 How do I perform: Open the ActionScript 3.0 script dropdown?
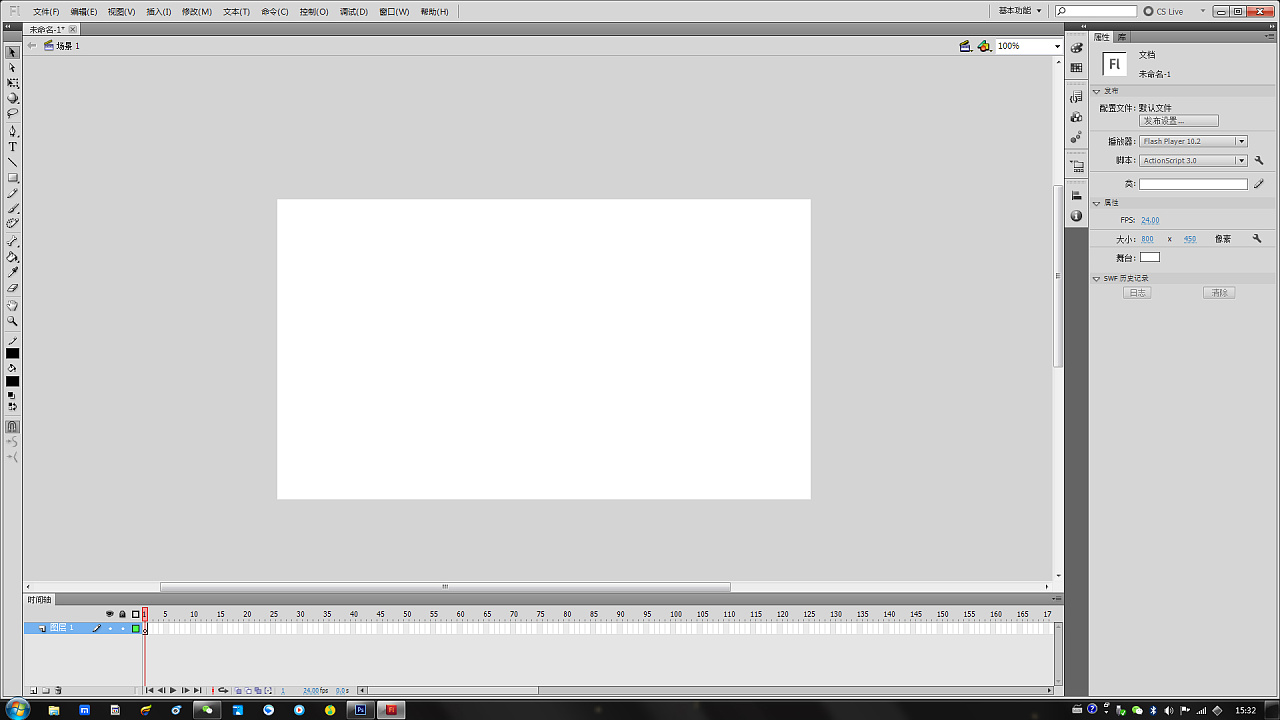pyautogui.click(x=1193, y=160)
